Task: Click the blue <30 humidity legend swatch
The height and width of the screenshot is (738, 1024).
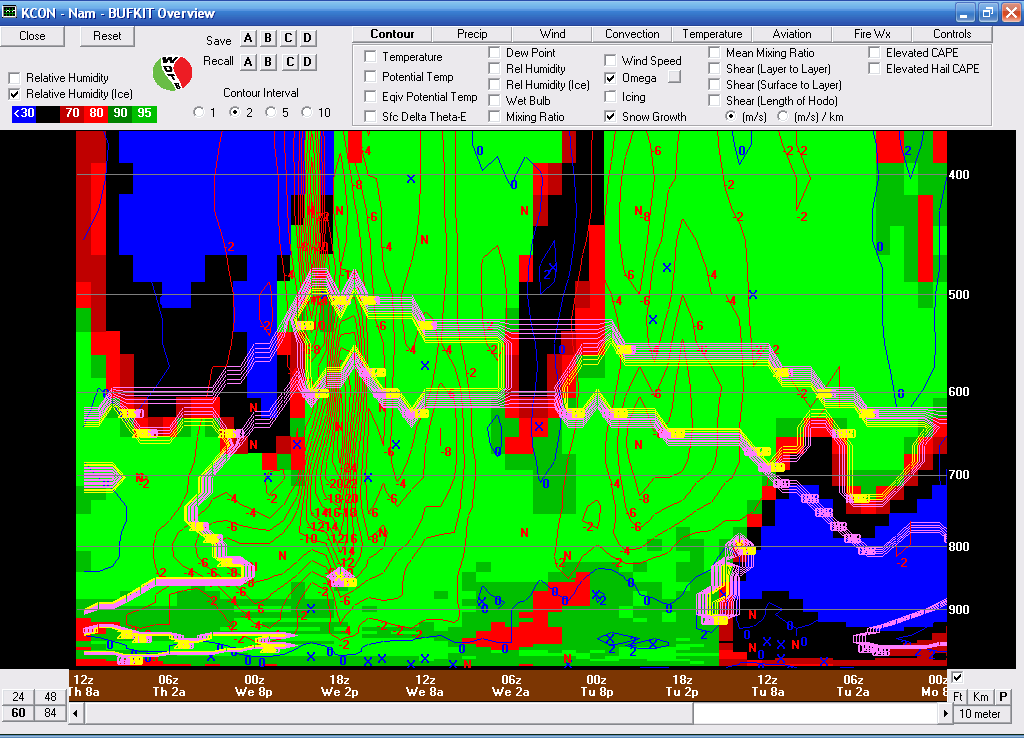Action: click(x=24, y=114)
